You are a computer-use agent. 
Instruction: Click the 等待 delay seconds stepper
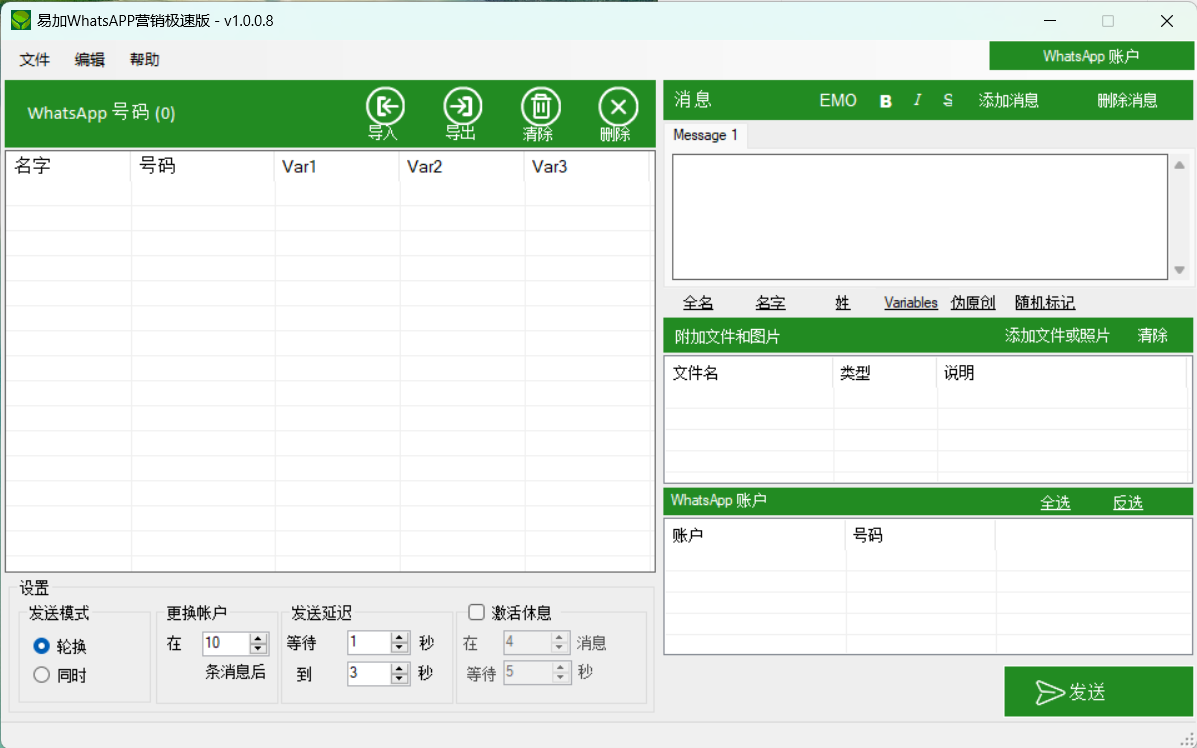tap(400, 643)
